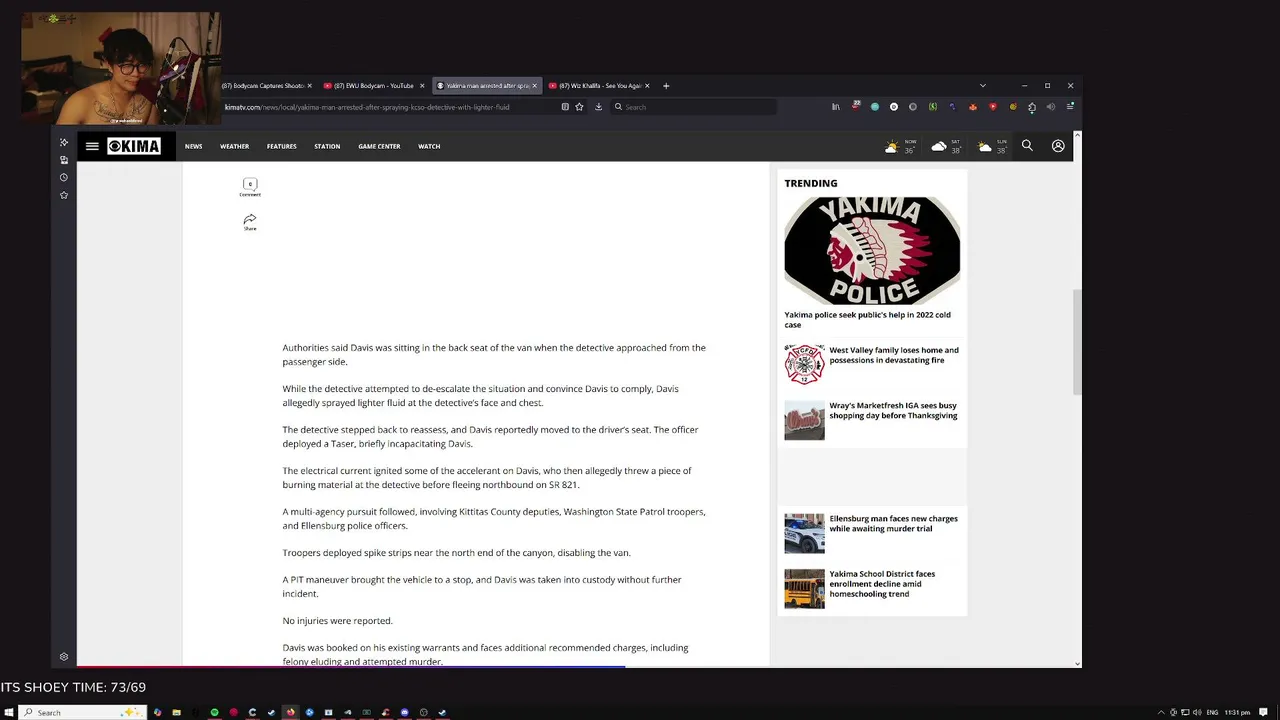1280x720 pixels.
Task: Open West Valley family loses home story
Action: click(893, 355)
